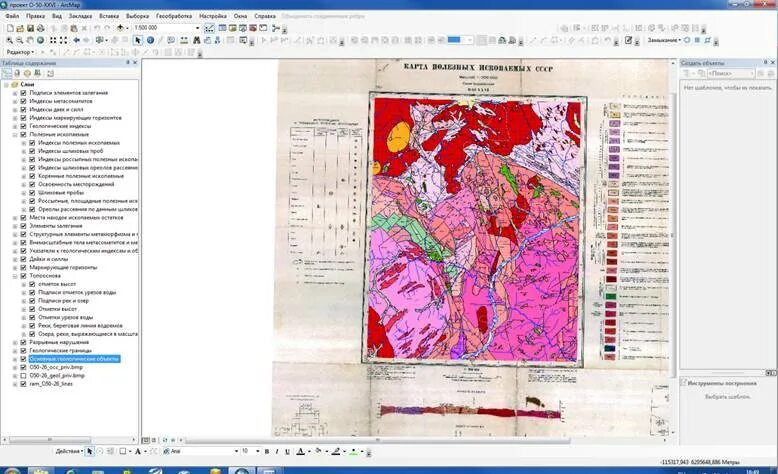Select the Zoom Out tool
This screenshot has width=778, height=474.
(19, 40)
